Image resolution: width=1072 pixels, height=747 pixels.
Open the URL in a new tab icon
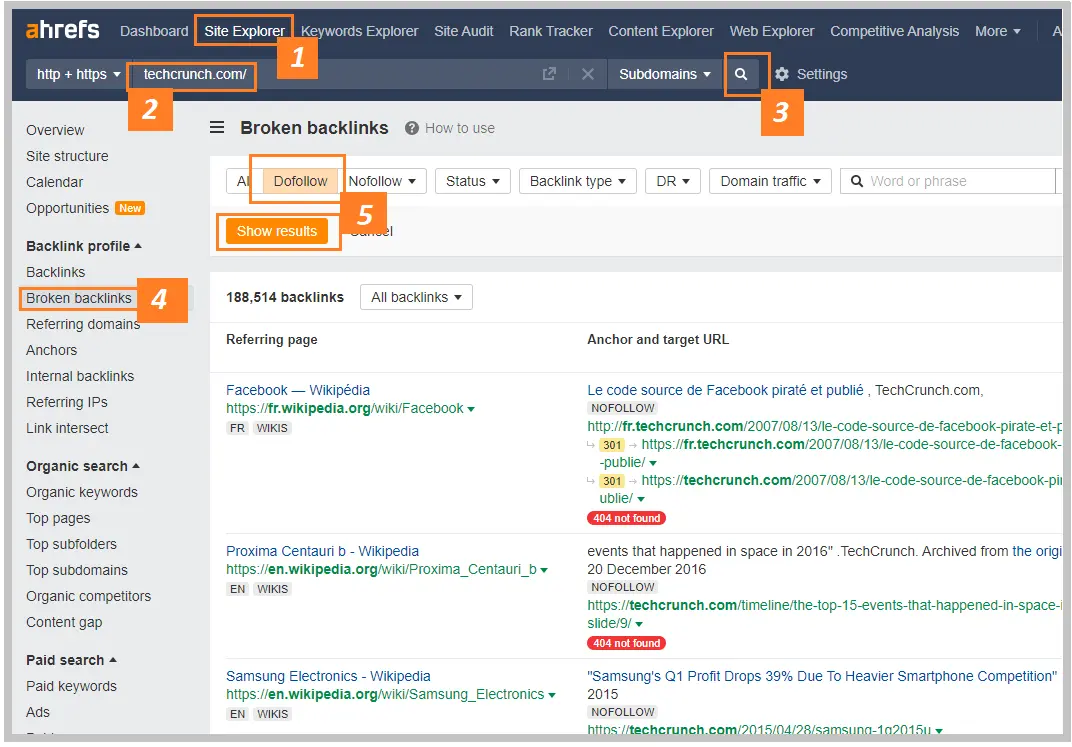pos(549,74)
